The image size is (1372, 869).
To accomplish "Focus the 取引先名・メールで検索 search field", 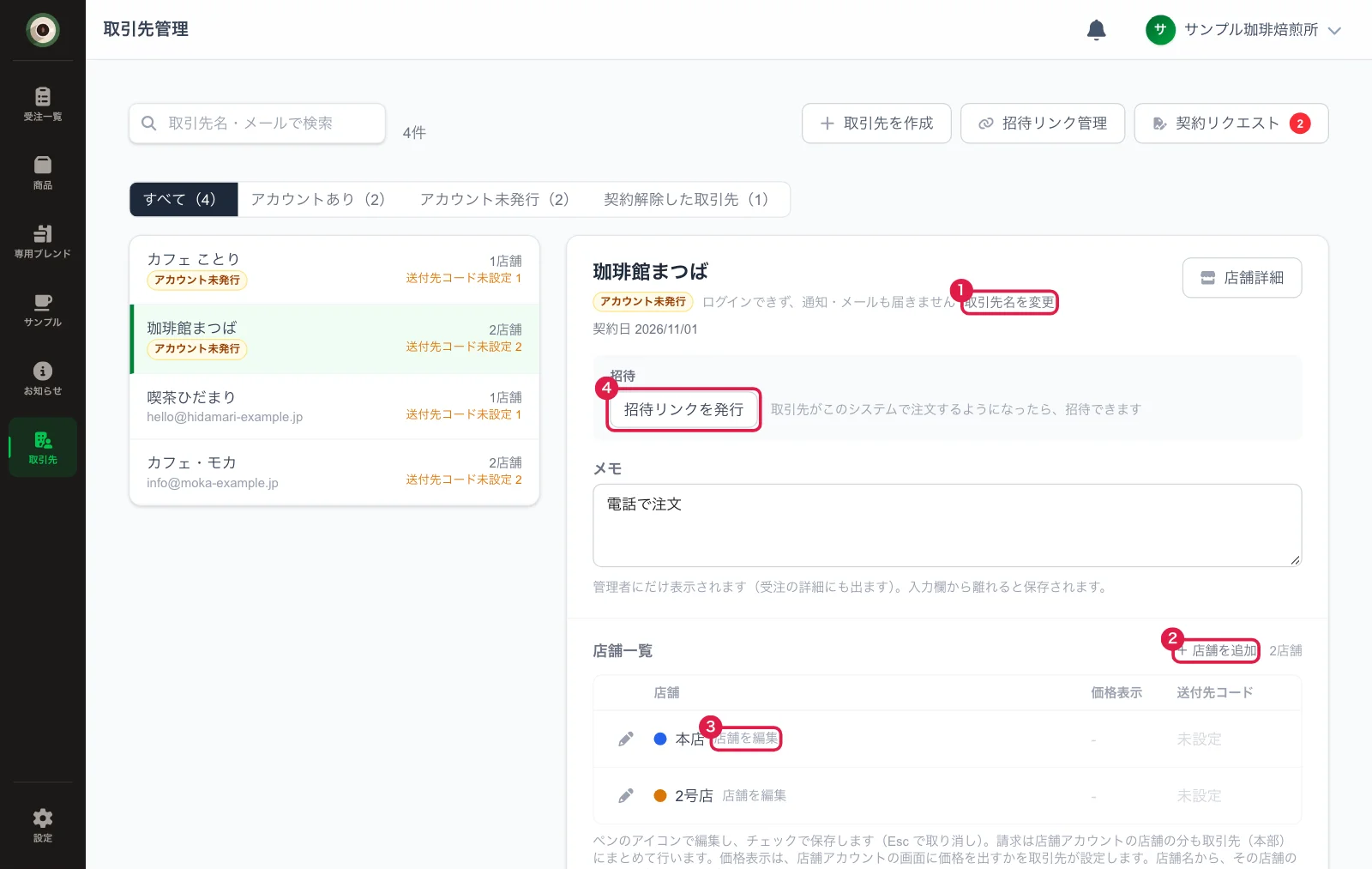I will pos(257,124).
